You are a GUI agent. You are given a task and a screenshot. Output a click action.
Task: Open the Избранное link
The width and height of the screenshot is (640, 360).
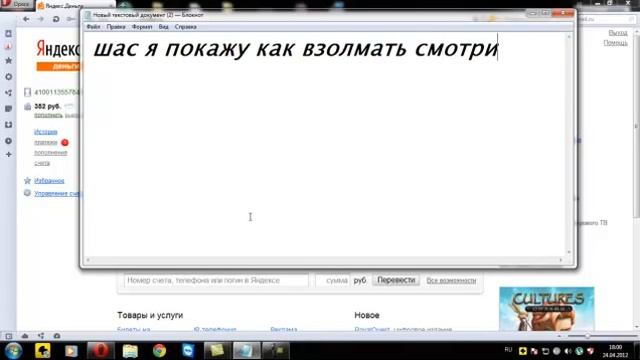pos(49,180)
